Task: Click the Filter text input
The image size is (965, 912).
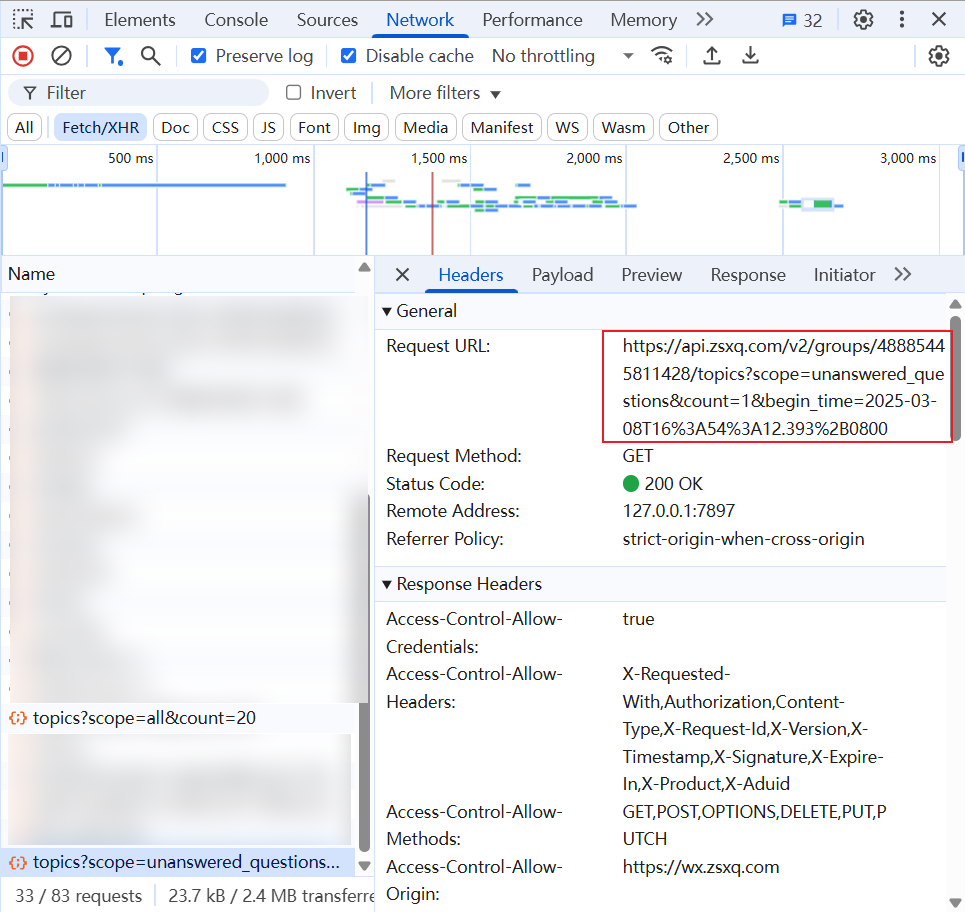Action: click(x=150, y=93)
